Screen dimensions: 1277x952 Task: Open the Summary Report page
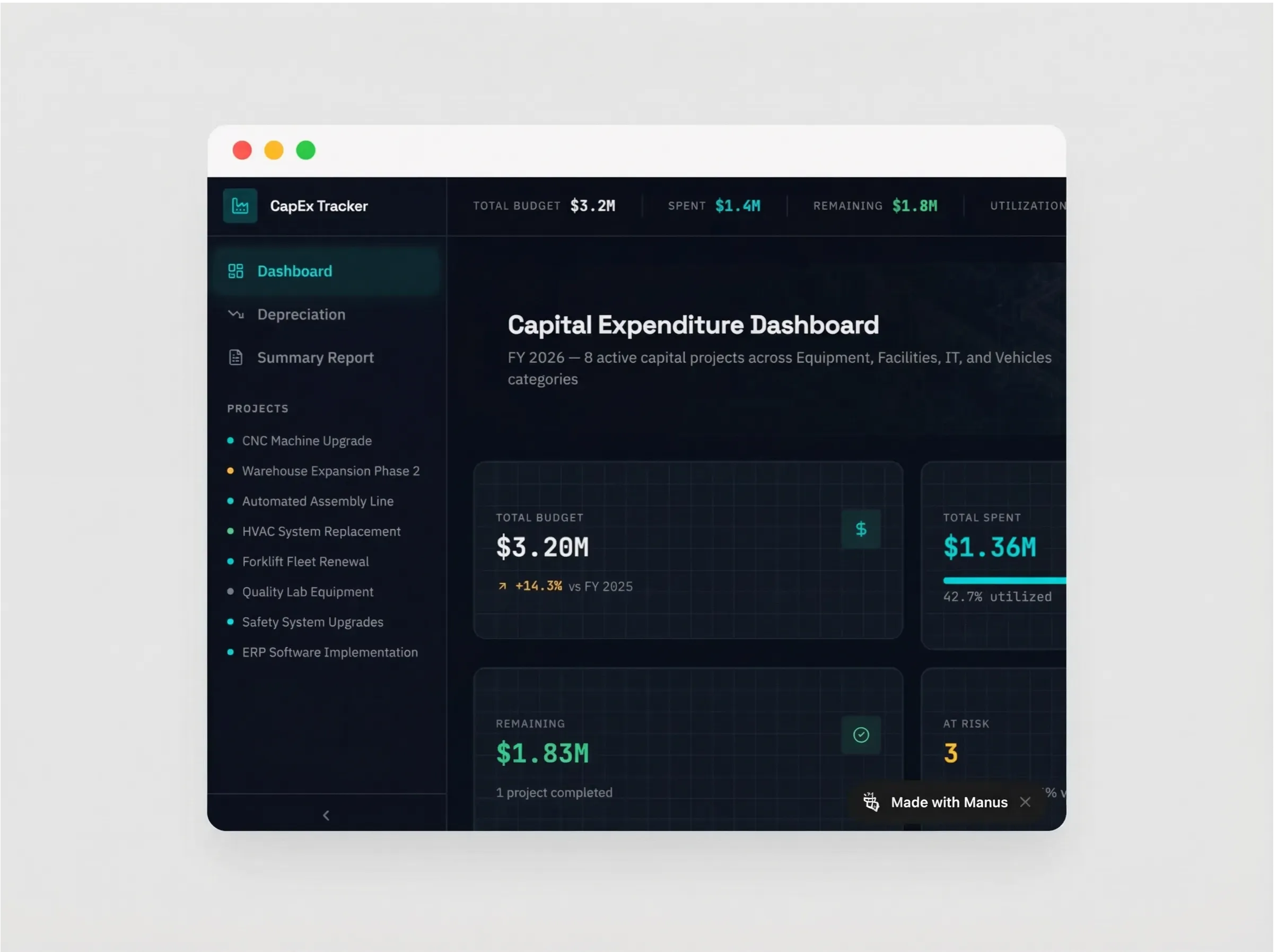315,357
